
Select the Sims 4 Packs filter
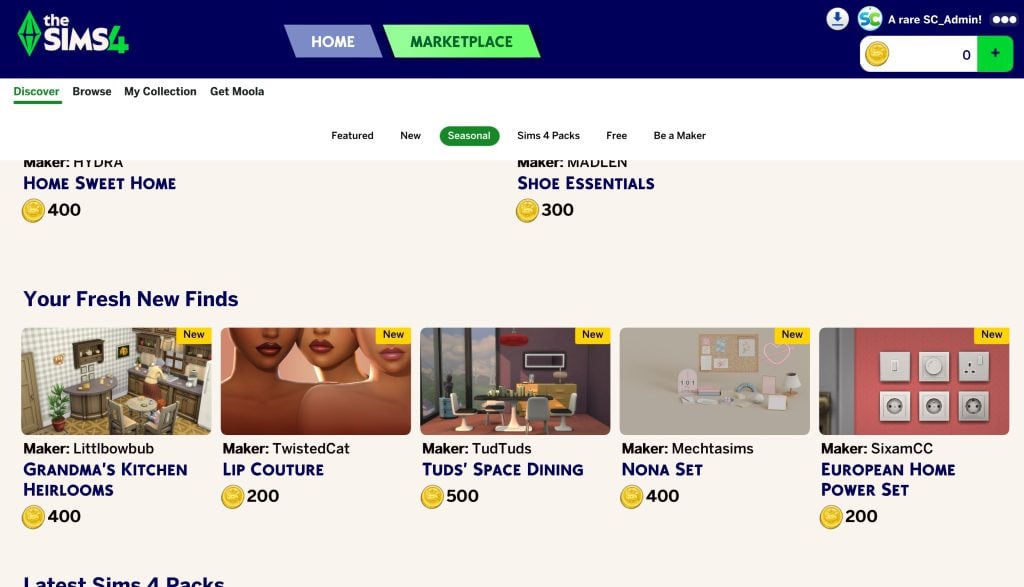point(551,135)
